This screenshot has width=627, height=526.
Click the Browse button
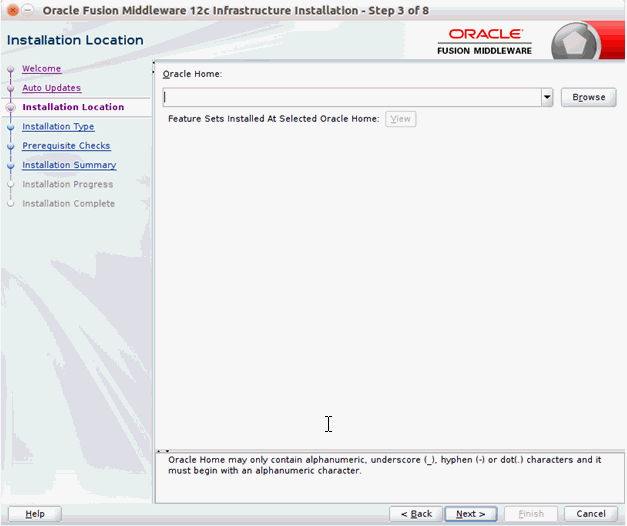point(589,97)
